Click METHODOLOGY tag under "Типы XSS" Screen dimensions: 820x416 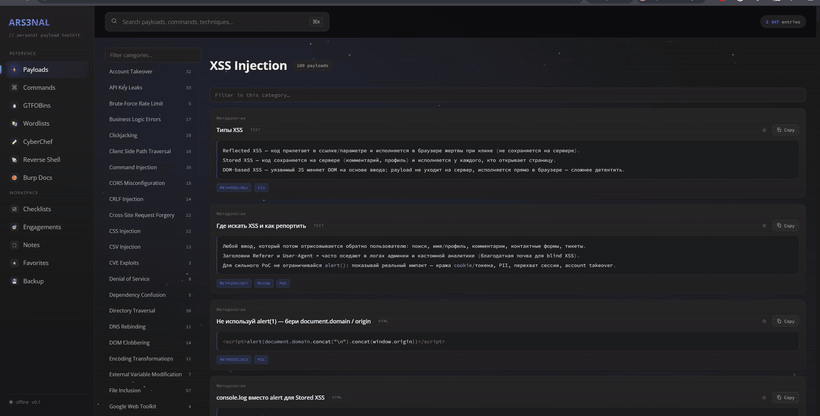pyautogui.click(x=234, y=188)
